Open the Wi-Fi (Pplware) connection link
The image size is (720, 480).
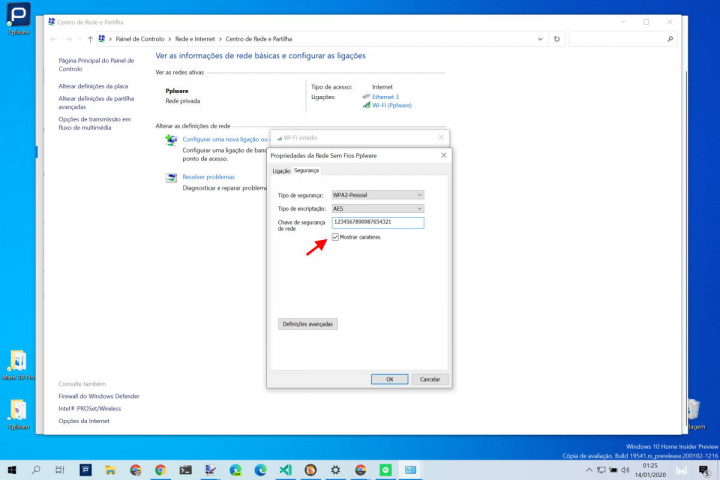click(392, 105)
